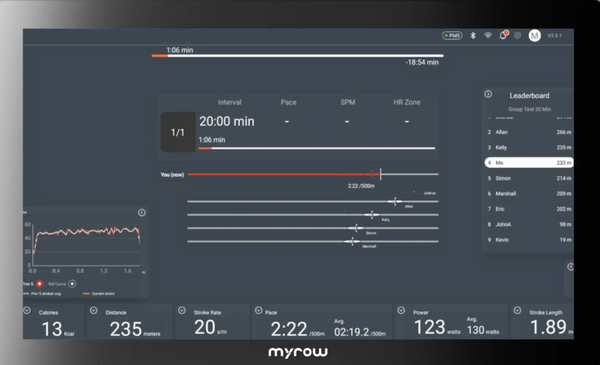Viewport: 600px width, 365px height.
Task: Click the Wi-Fi status icon
Action: click(x=488, y=36)
